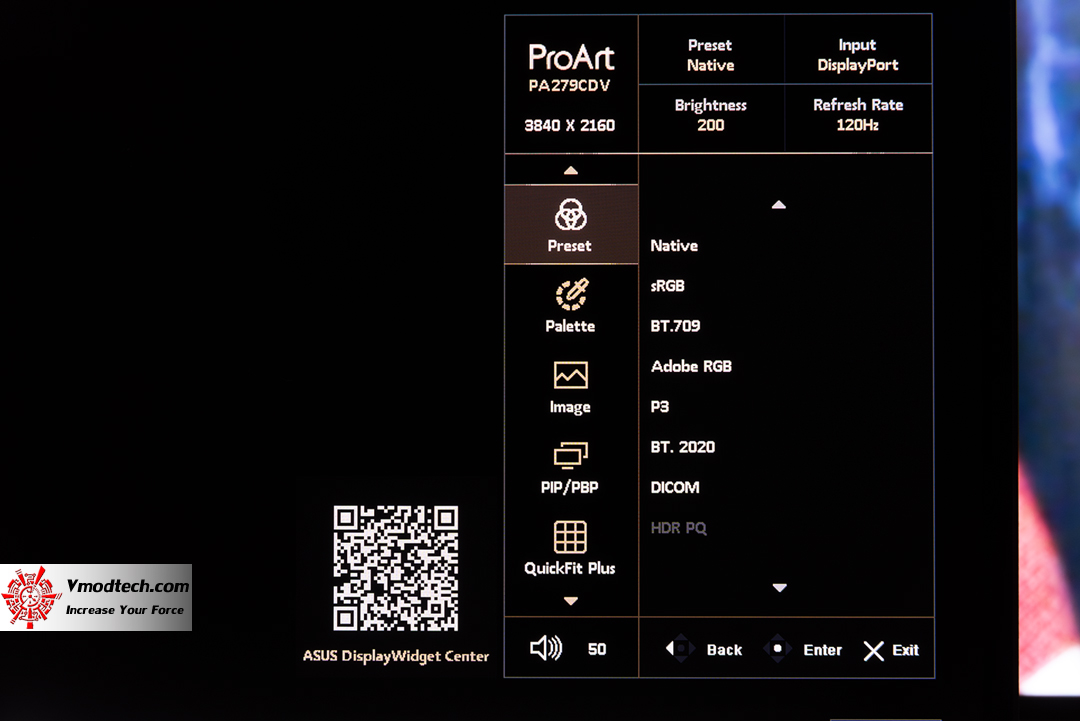Click the 3840 X 2160 resolution text
The width and height of the screenshot is (1080, 721).
[x=569, y=125]
